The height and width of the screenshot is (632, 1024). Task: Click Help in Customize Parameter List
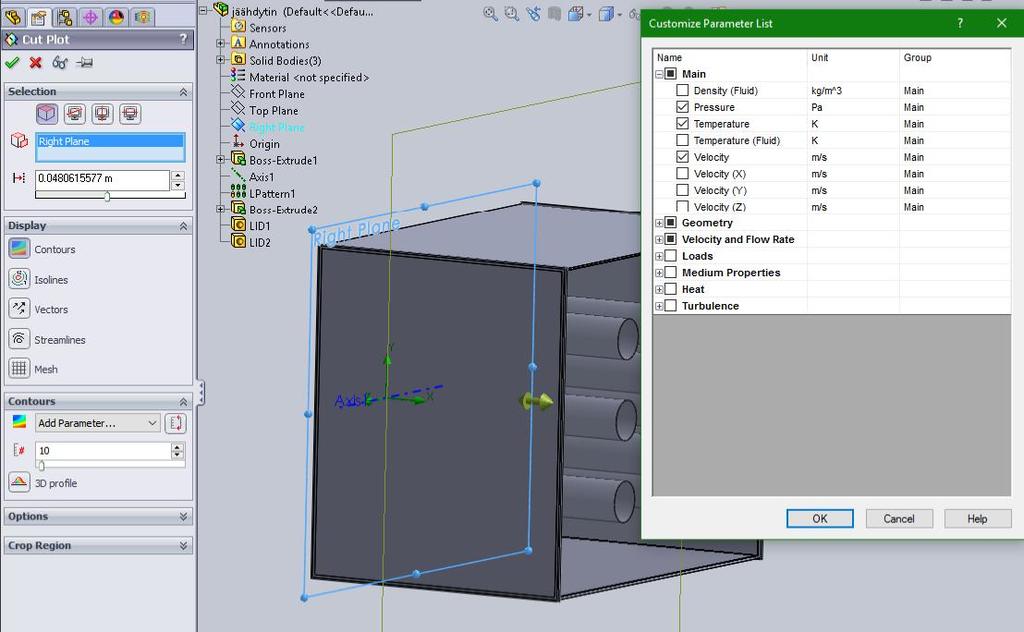pyautogui.click(x=977, y=518)
